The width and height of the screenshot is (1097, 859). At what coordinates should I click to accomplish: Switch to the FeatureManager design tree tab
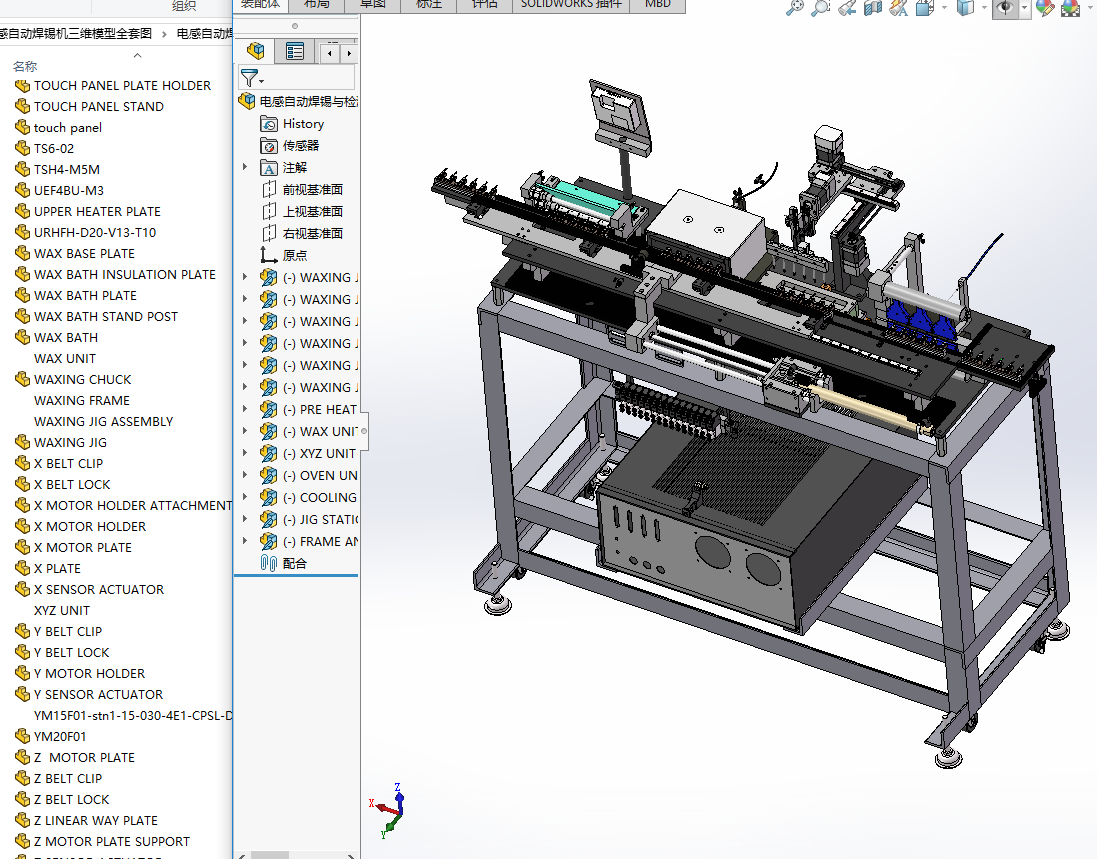pos(256,51)
